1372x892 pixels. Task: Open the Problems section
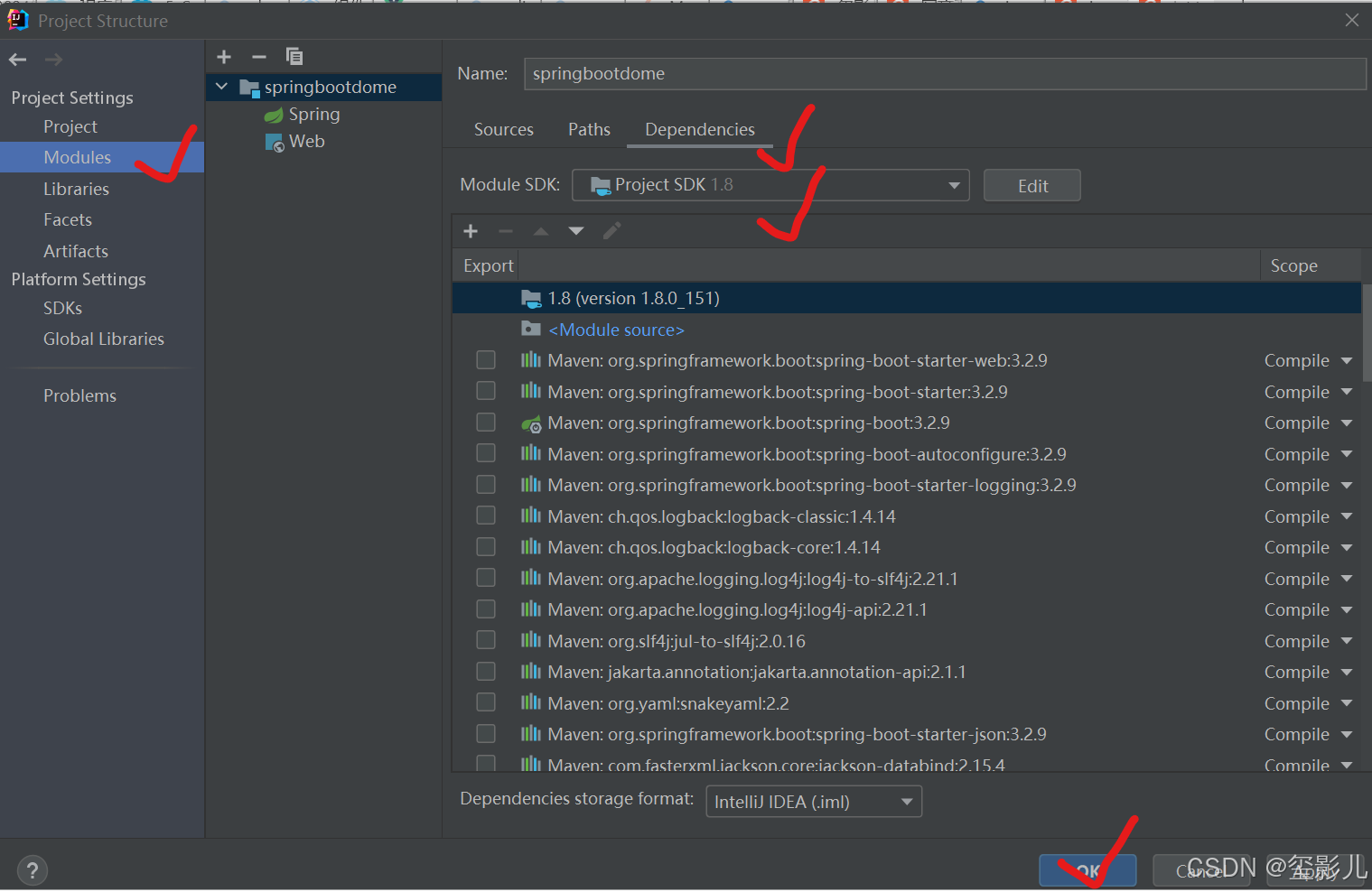79,395
